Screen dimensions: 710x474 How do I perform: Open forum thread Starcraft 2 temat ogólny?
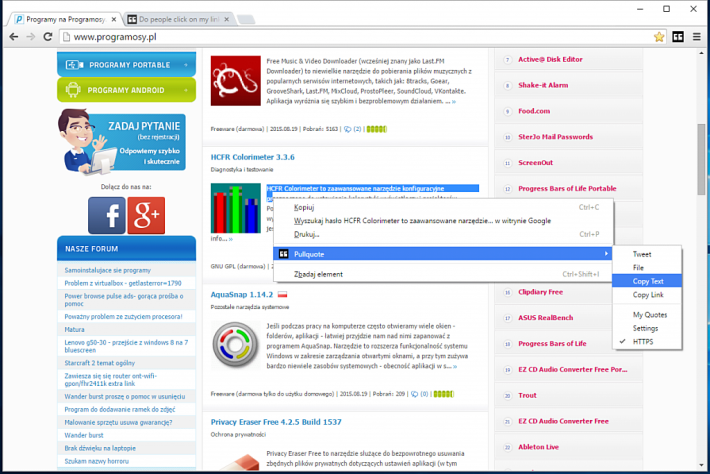click(x=100, y=363)
